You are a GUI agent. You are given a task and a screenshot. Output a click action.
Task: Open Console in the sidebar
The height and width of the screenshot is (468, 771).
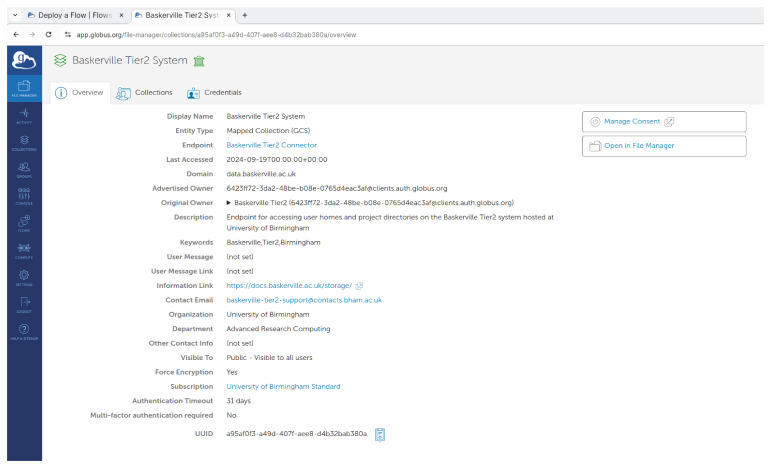pyautogui.click(x=24, y=197)
